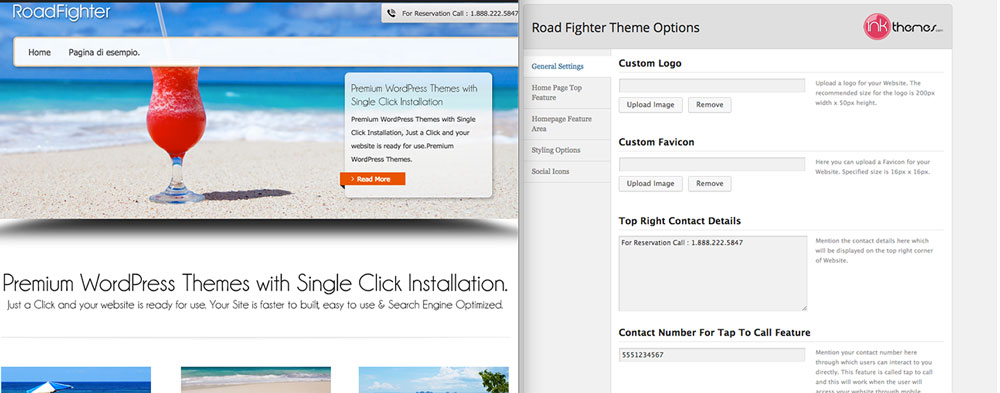This screenshot has height=393, width=1000.
Task: Click Remove under Custom Logo
Action: 710,105
